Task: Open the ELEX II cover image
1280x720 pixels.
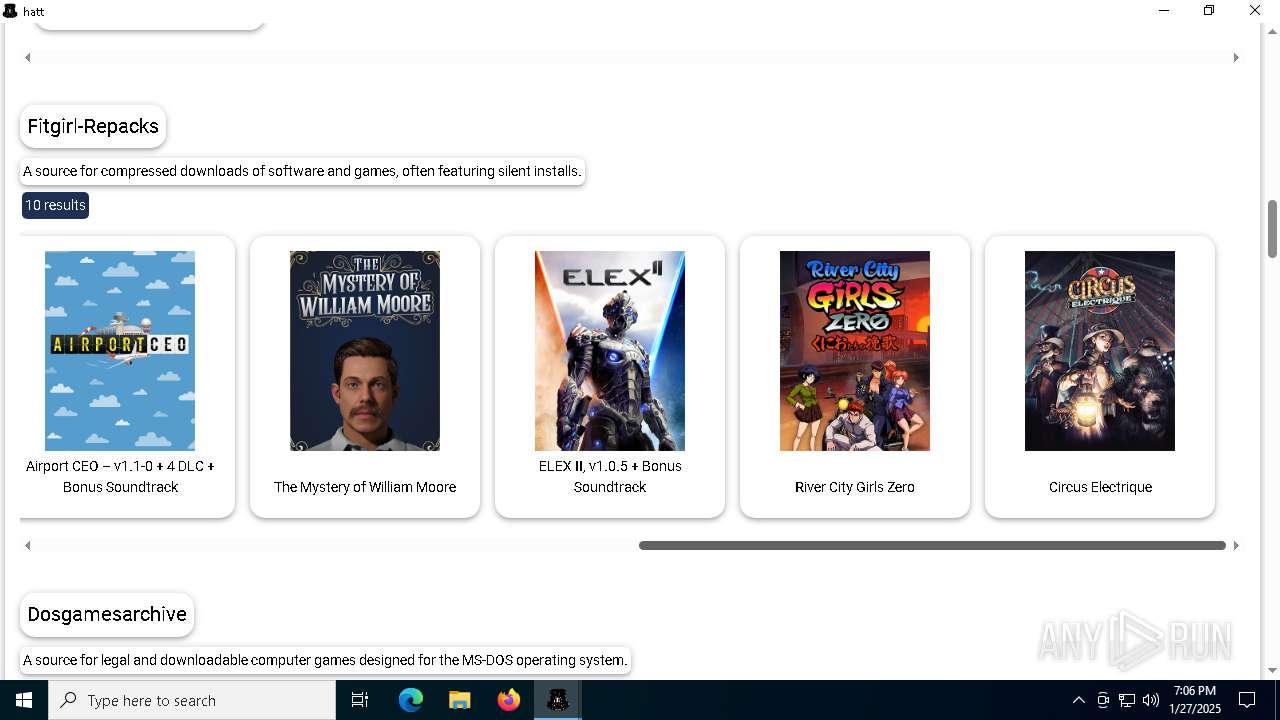Action: 610,351
